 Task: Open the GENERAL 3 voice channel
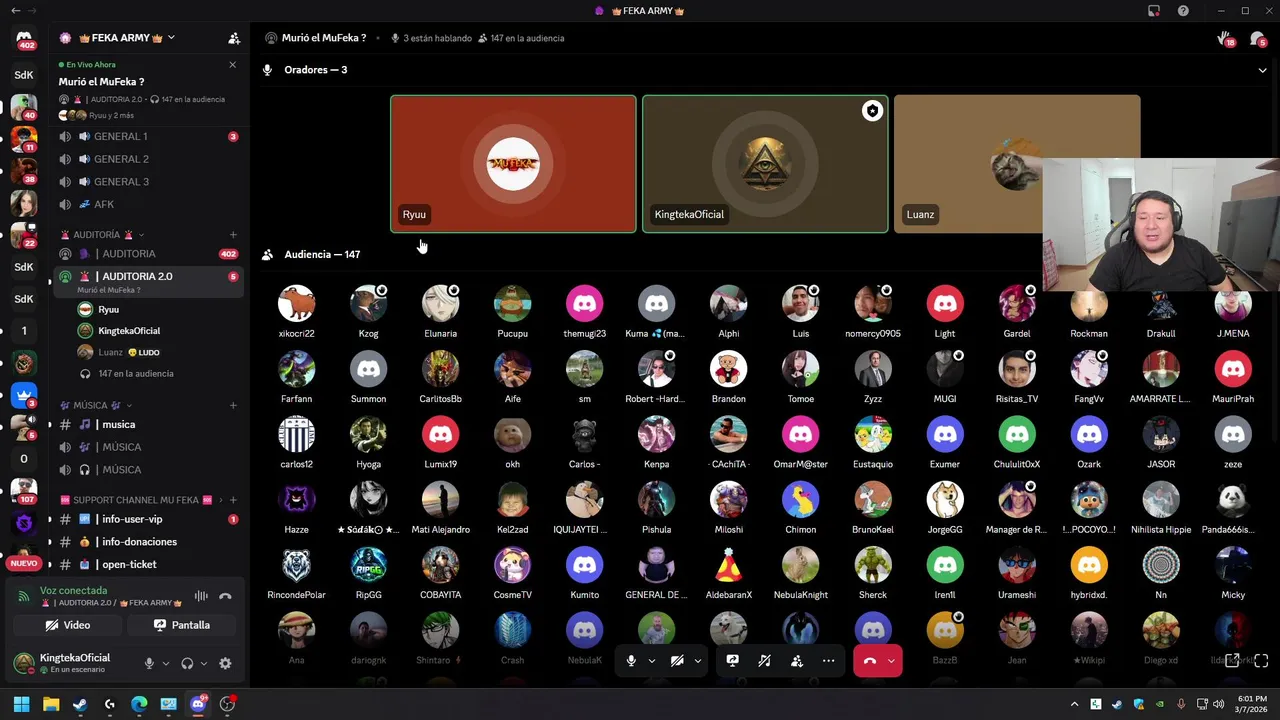148,182
